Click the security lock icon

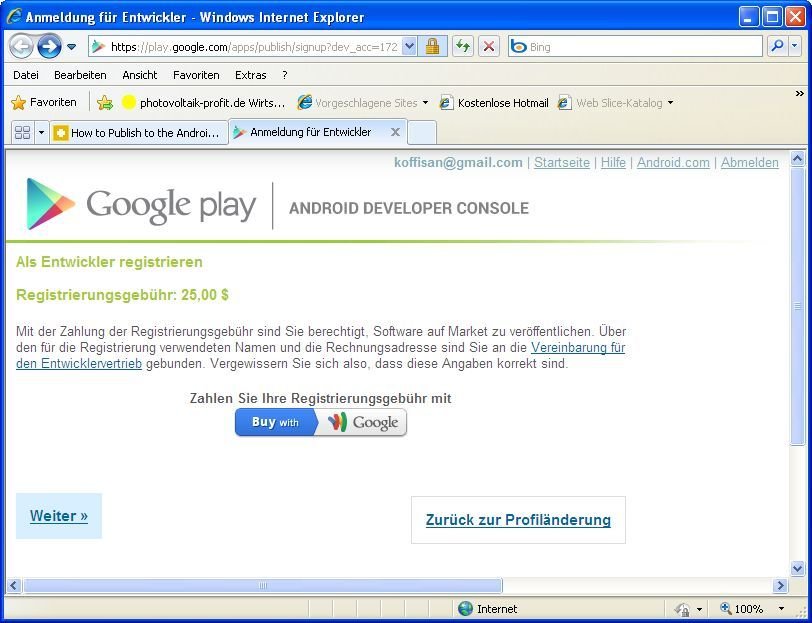point(432,47)
